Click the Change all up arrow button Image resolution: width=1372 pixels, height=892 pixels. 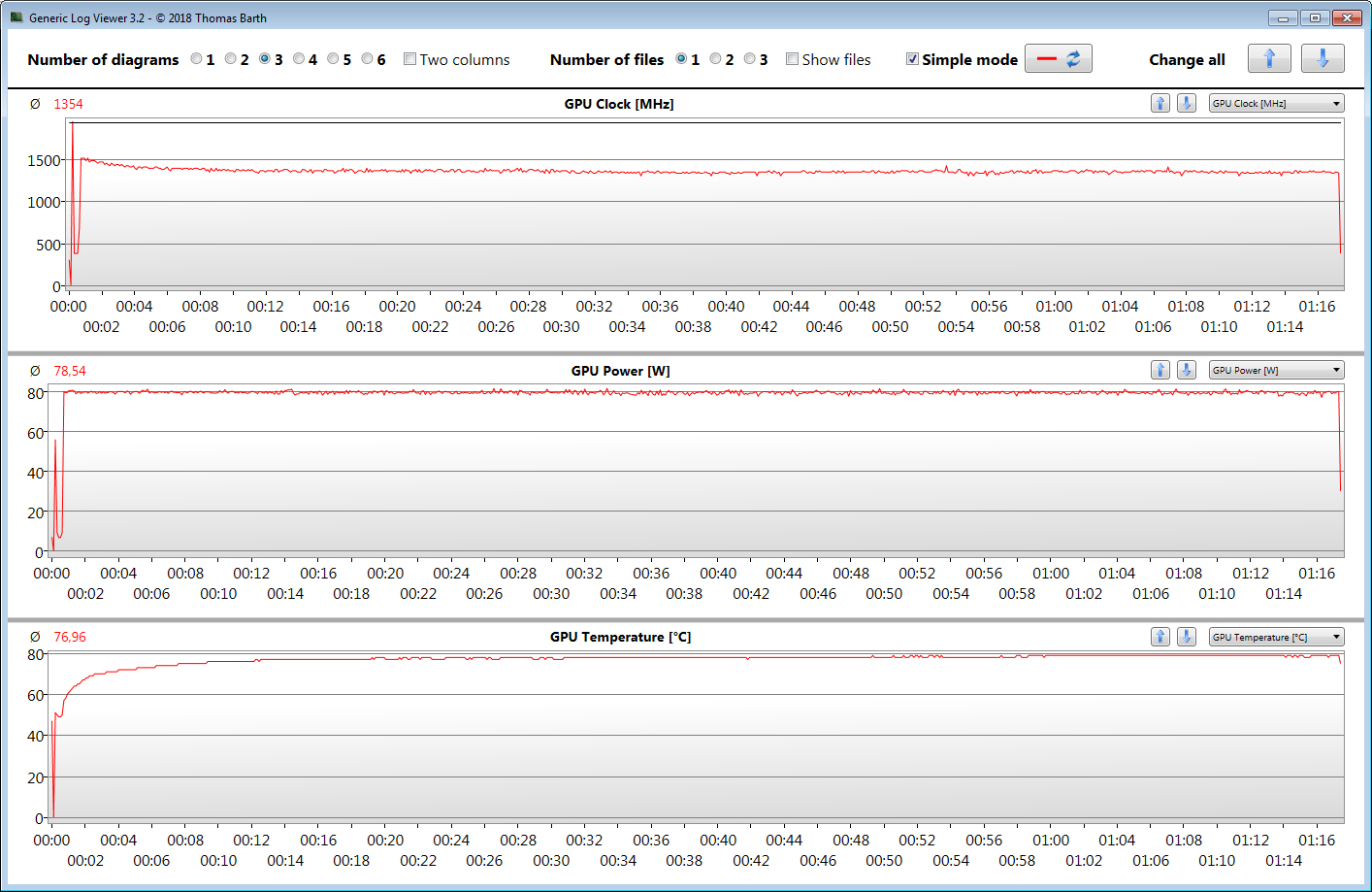(x=1268, y=59)
